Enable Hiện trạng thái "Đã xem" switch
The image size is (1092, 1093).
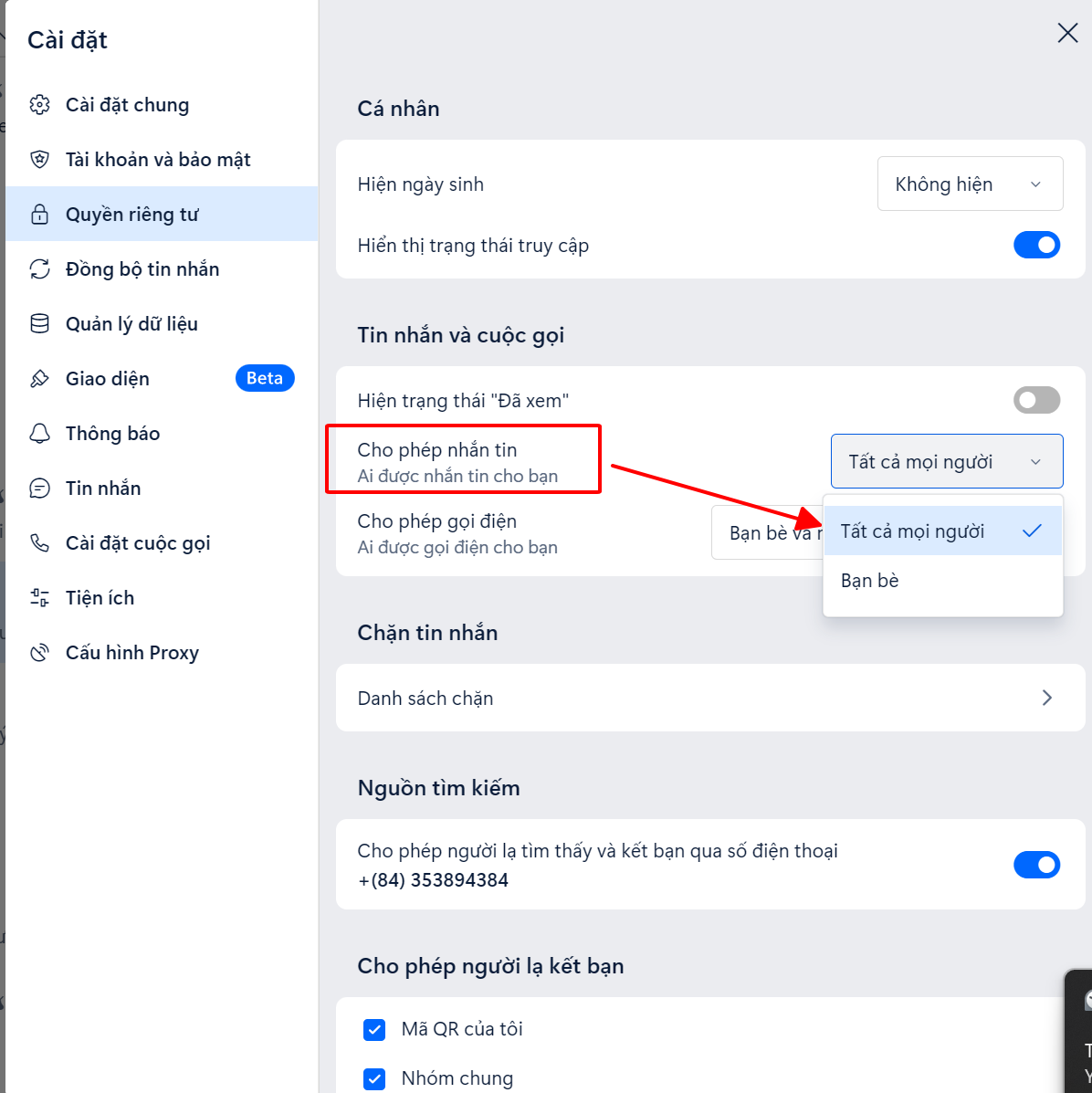point(1036,400)
